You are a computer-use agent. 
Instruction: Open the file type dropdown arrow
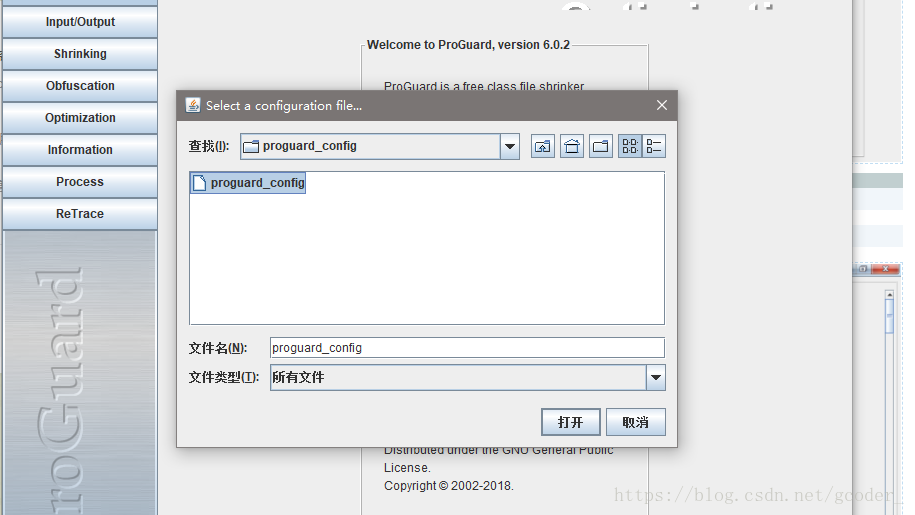[x=656, y=377]
